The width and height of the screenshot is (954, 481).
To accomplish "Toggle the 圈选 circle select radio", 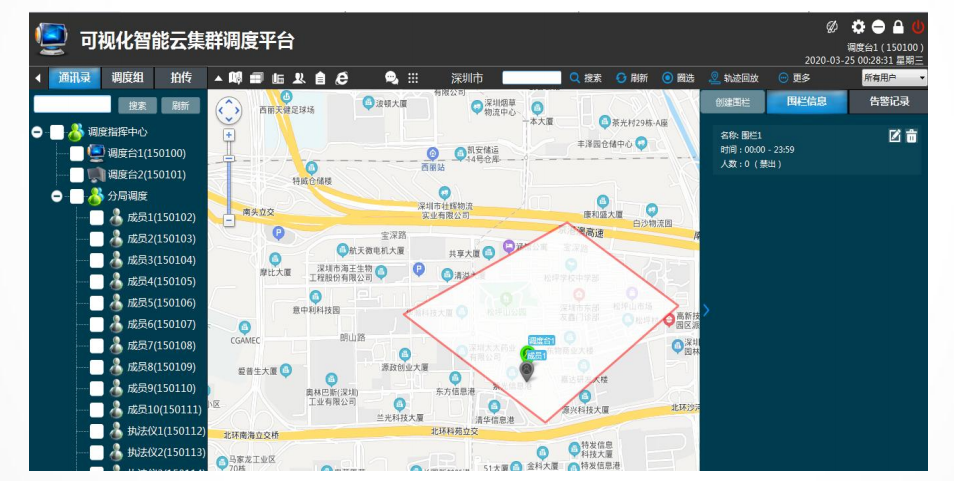I will tap(667, 78).
